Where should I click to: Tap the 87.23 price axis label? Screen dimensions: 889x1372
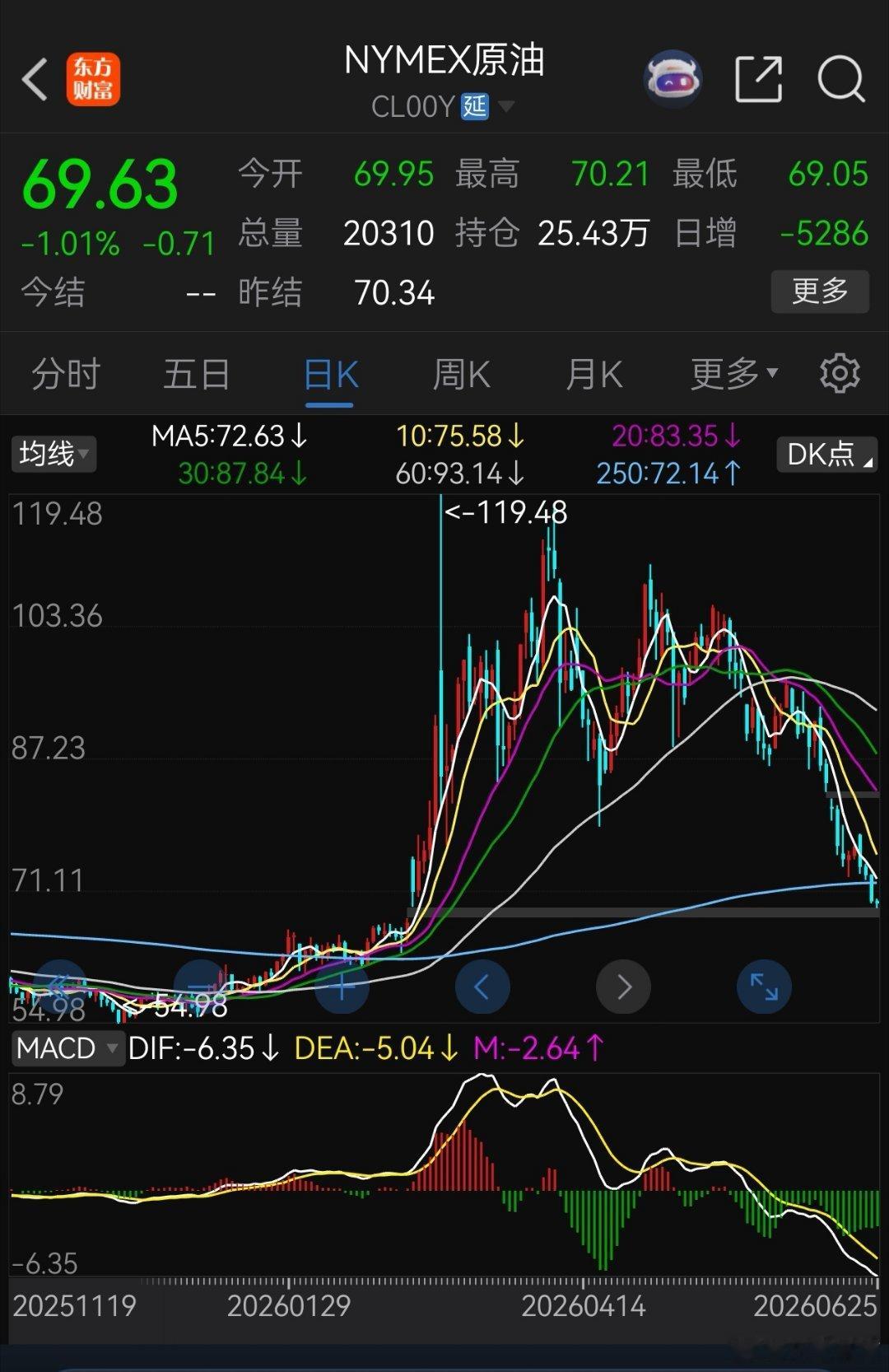[x=49, y=749]
